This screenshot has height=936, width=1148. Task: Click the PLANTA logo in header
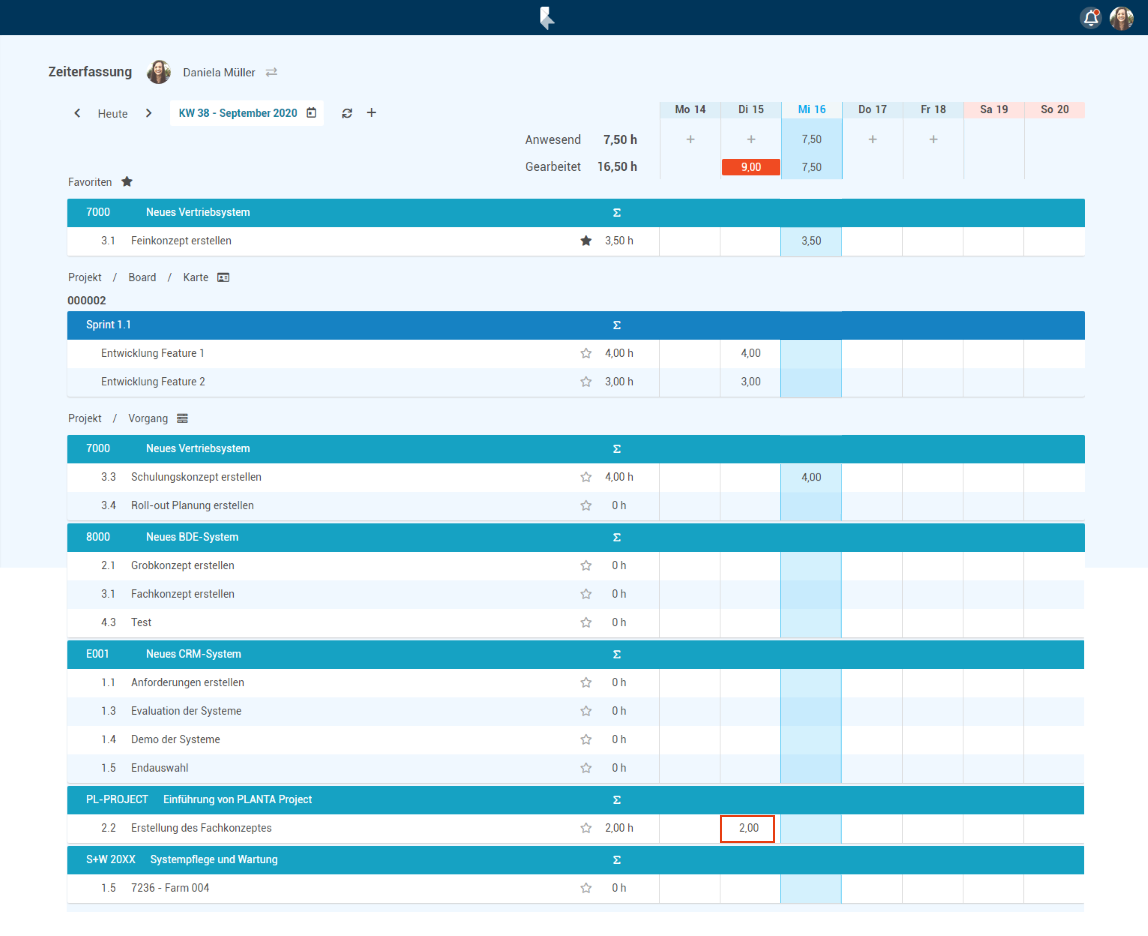(x=547, y=18)
